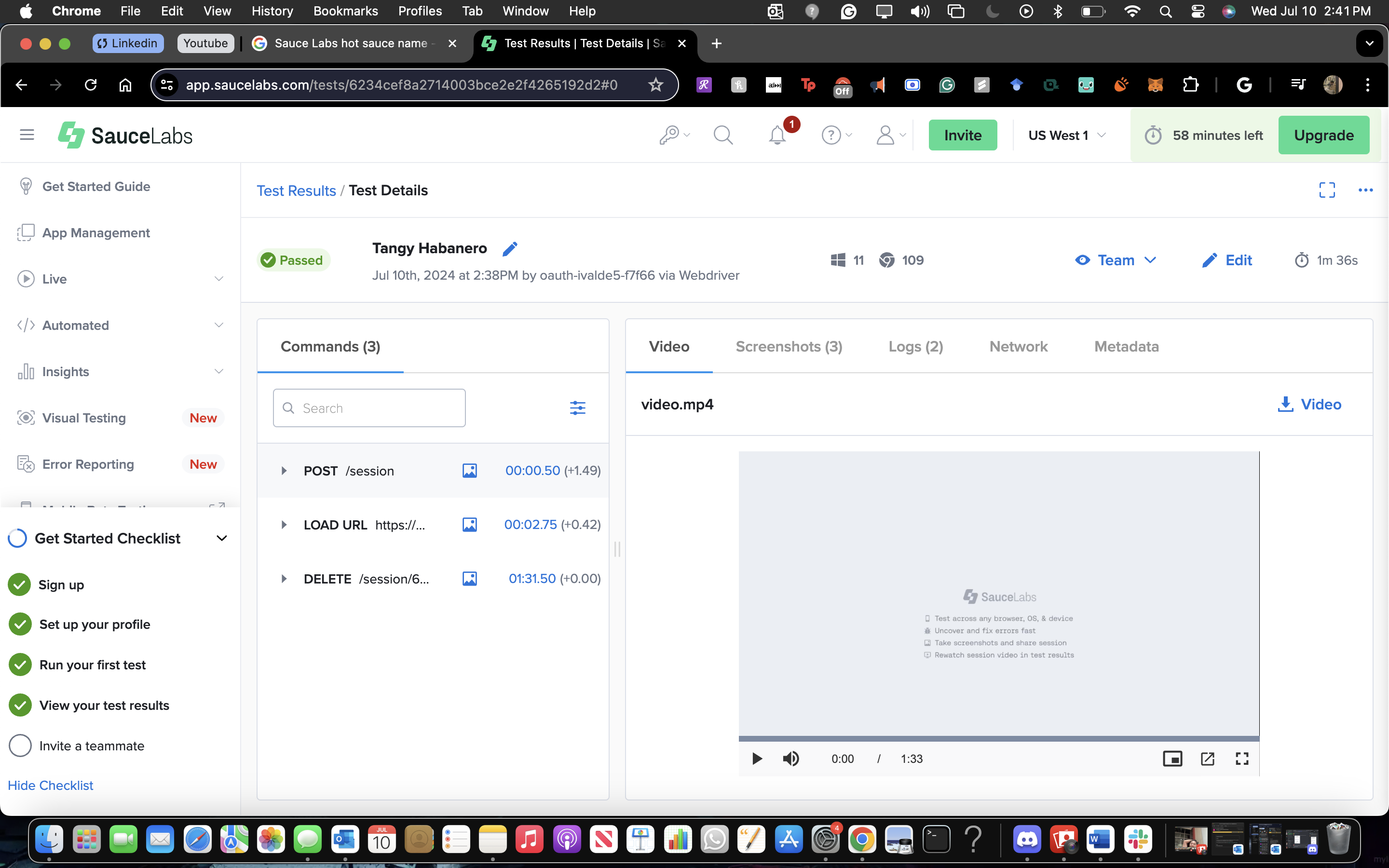
Task: Expand the LOAD URL command row
Action: tap(284, 525)
